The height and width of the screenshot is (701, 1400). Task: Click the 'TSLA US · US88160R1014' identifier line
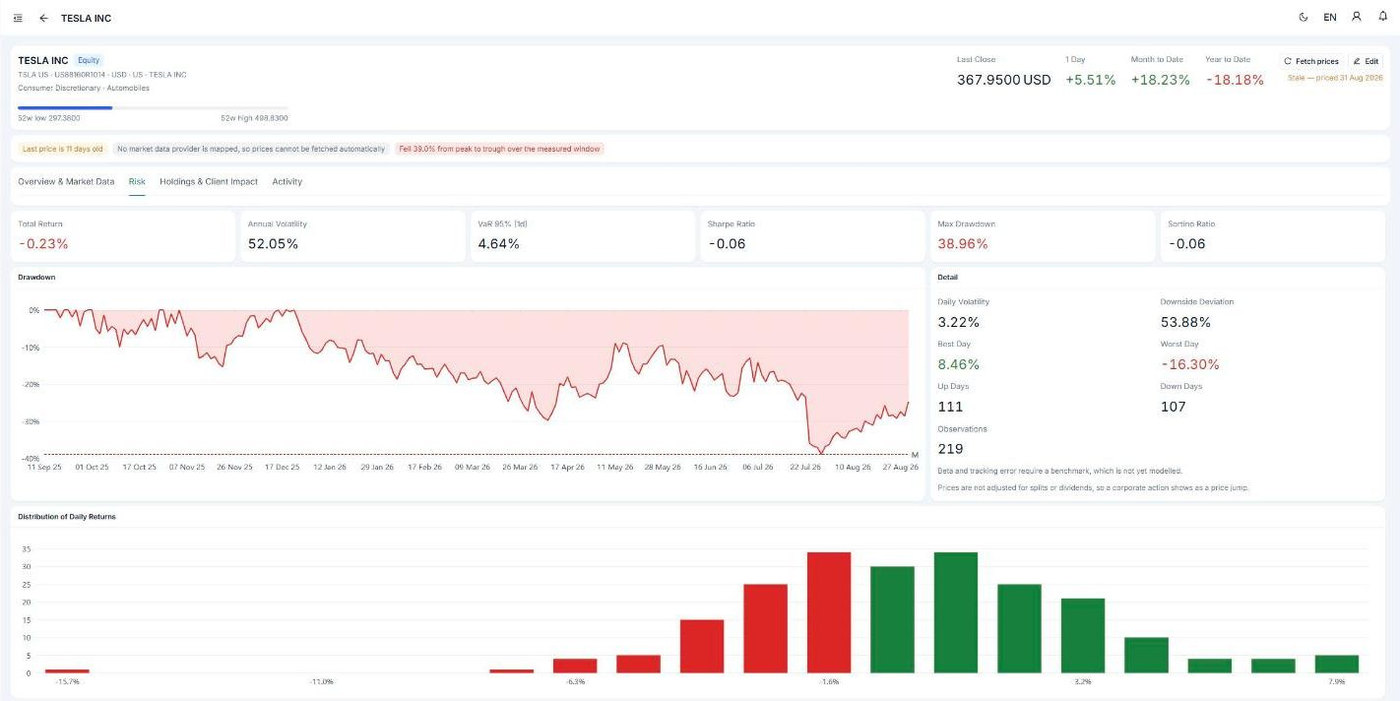click(102, 74)
